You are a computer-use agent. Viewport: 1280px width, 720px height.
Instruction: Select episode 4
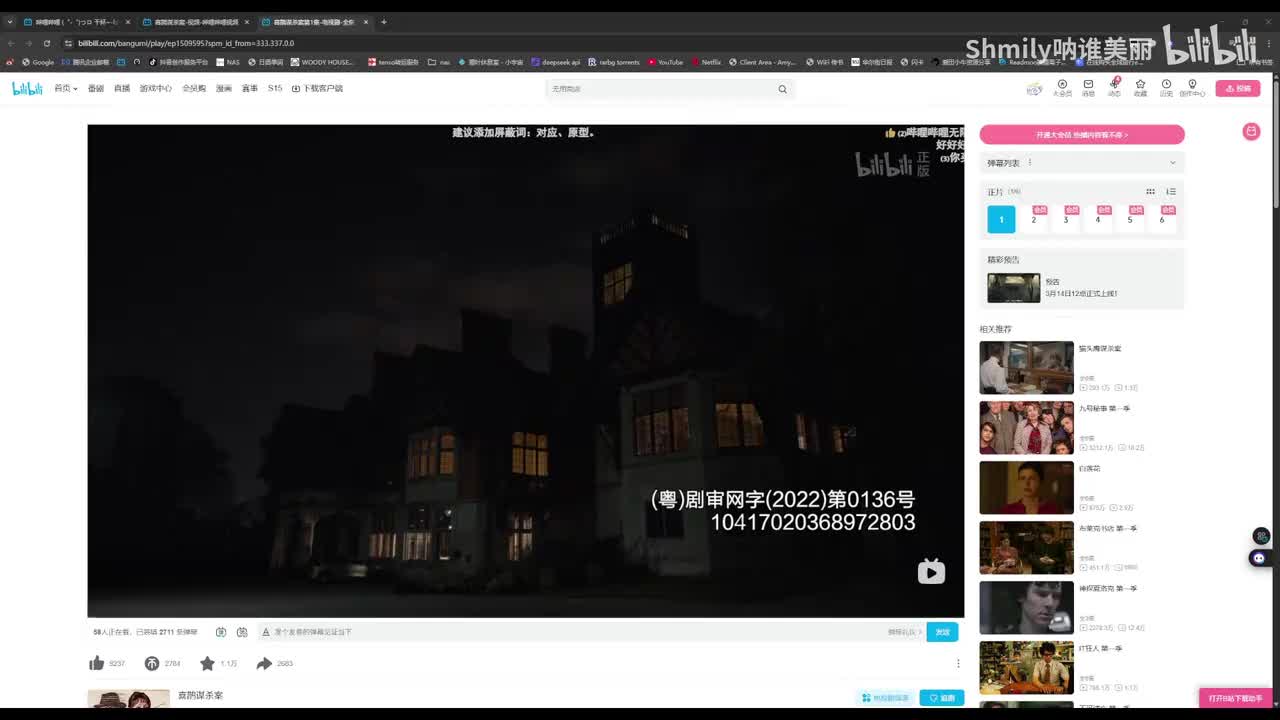pos(1098,219)
